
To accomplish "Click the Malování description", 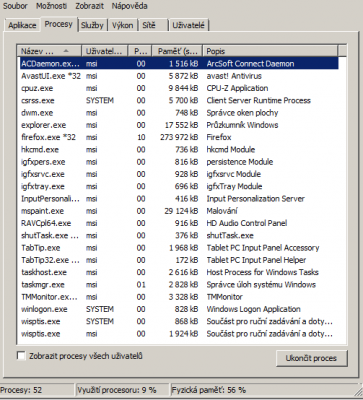I will coord(222,211).
